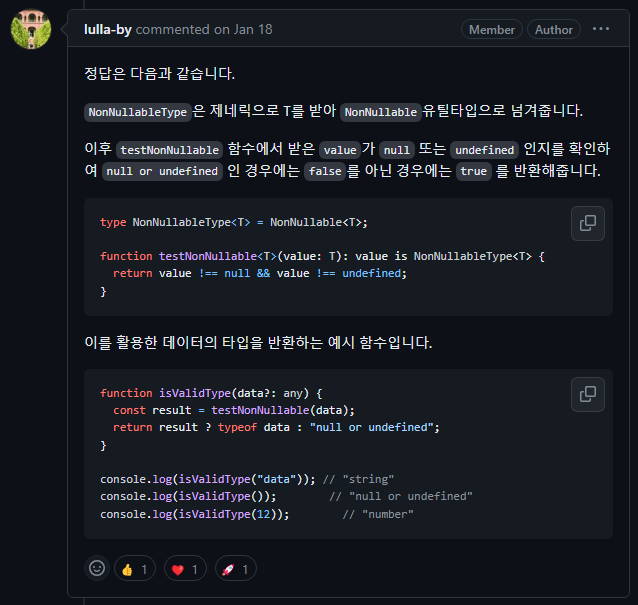
Task: Click the inline 'false' code tag
Action: coord(325,171)
